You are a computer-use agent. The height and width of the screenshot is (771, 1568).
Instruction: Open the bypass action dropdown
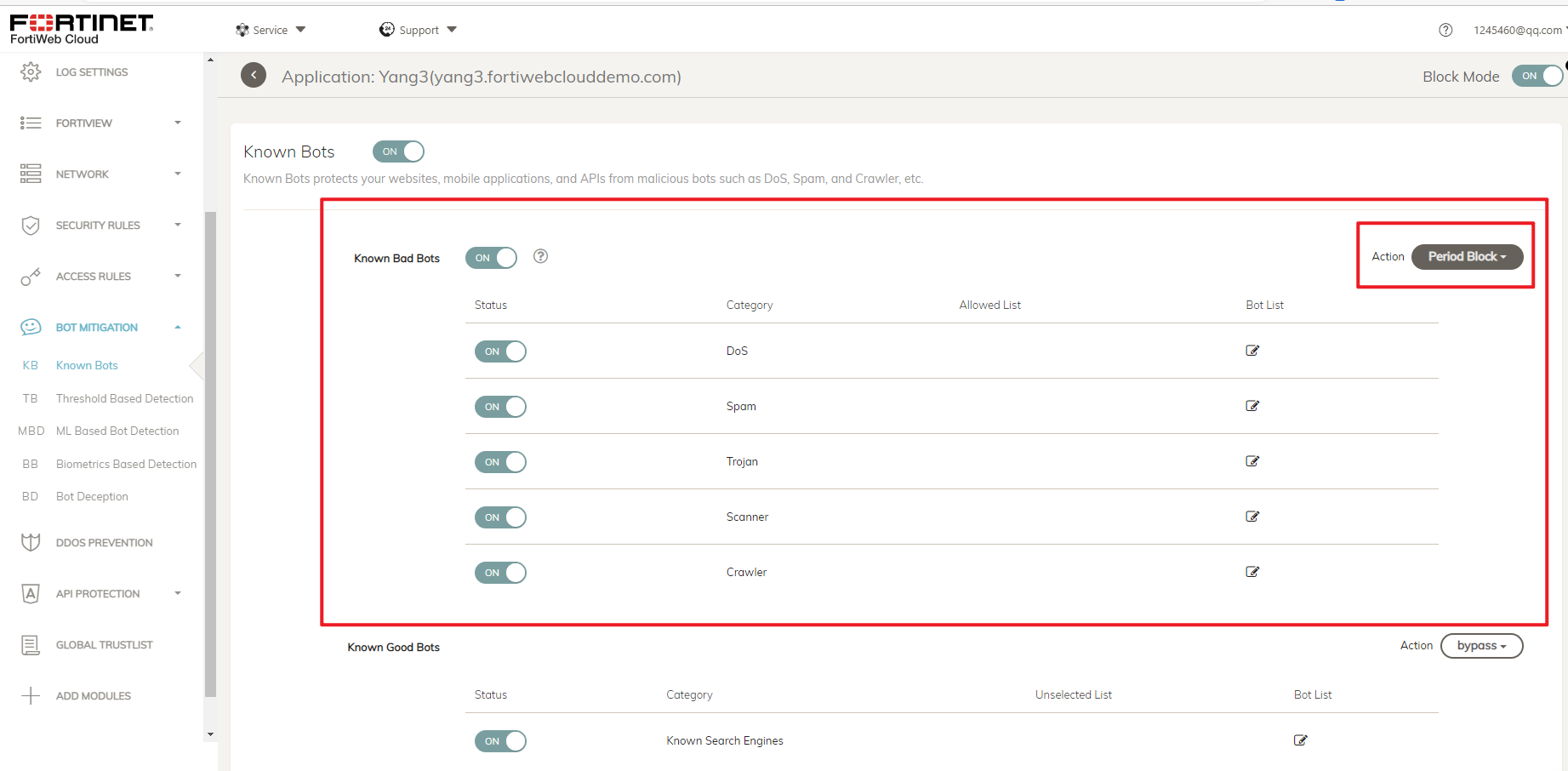point(1481,646)
